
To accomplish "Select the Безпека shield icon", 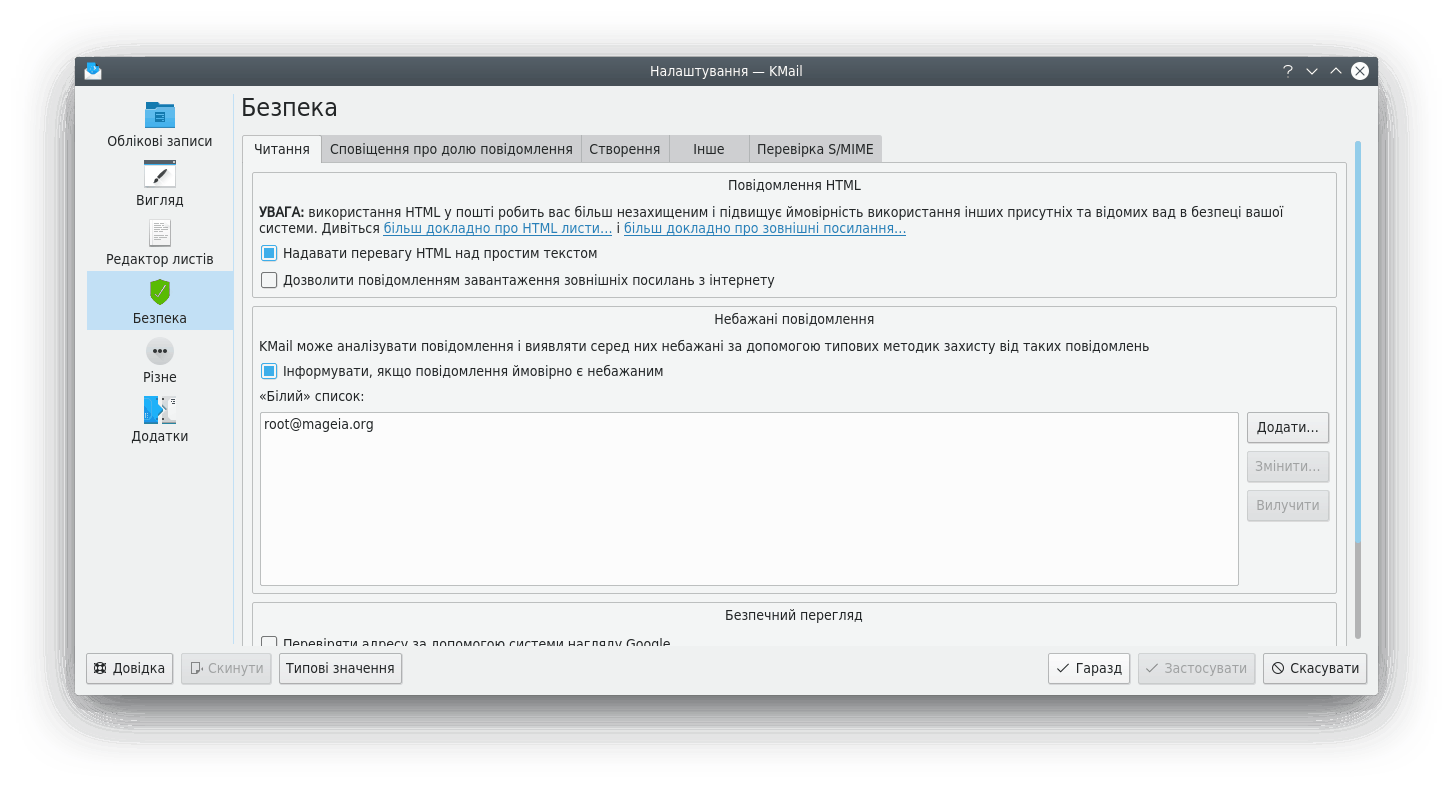I will coord(160,292).
